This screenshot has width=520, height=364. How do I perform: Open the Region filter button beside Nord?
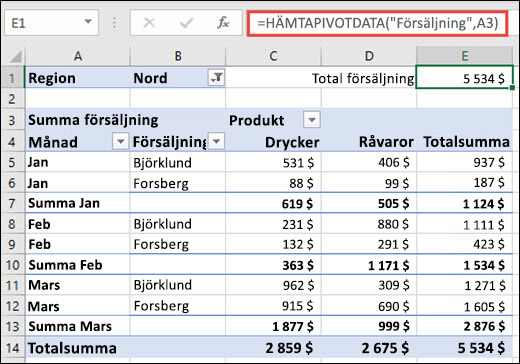click(216, 78)
